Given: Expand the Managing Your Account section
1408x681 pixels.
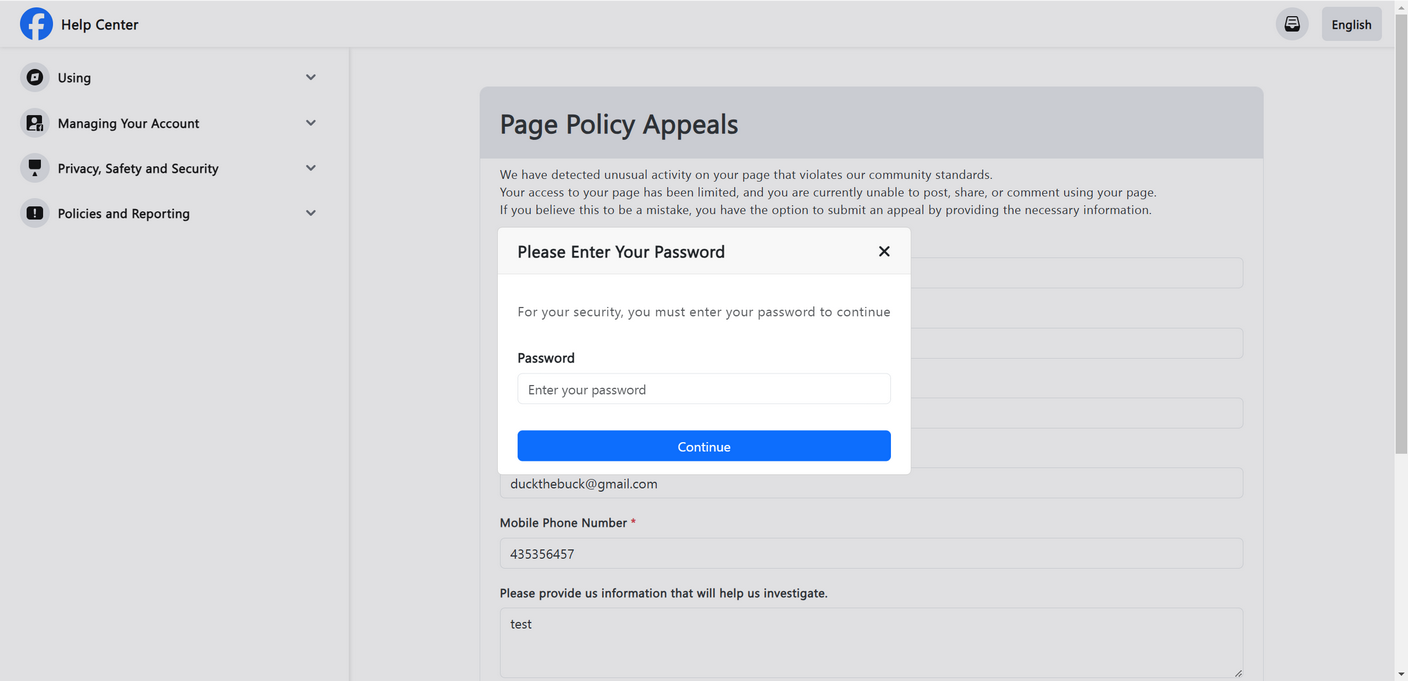Looking at the screenshot, I should click(x=310, y=122).
